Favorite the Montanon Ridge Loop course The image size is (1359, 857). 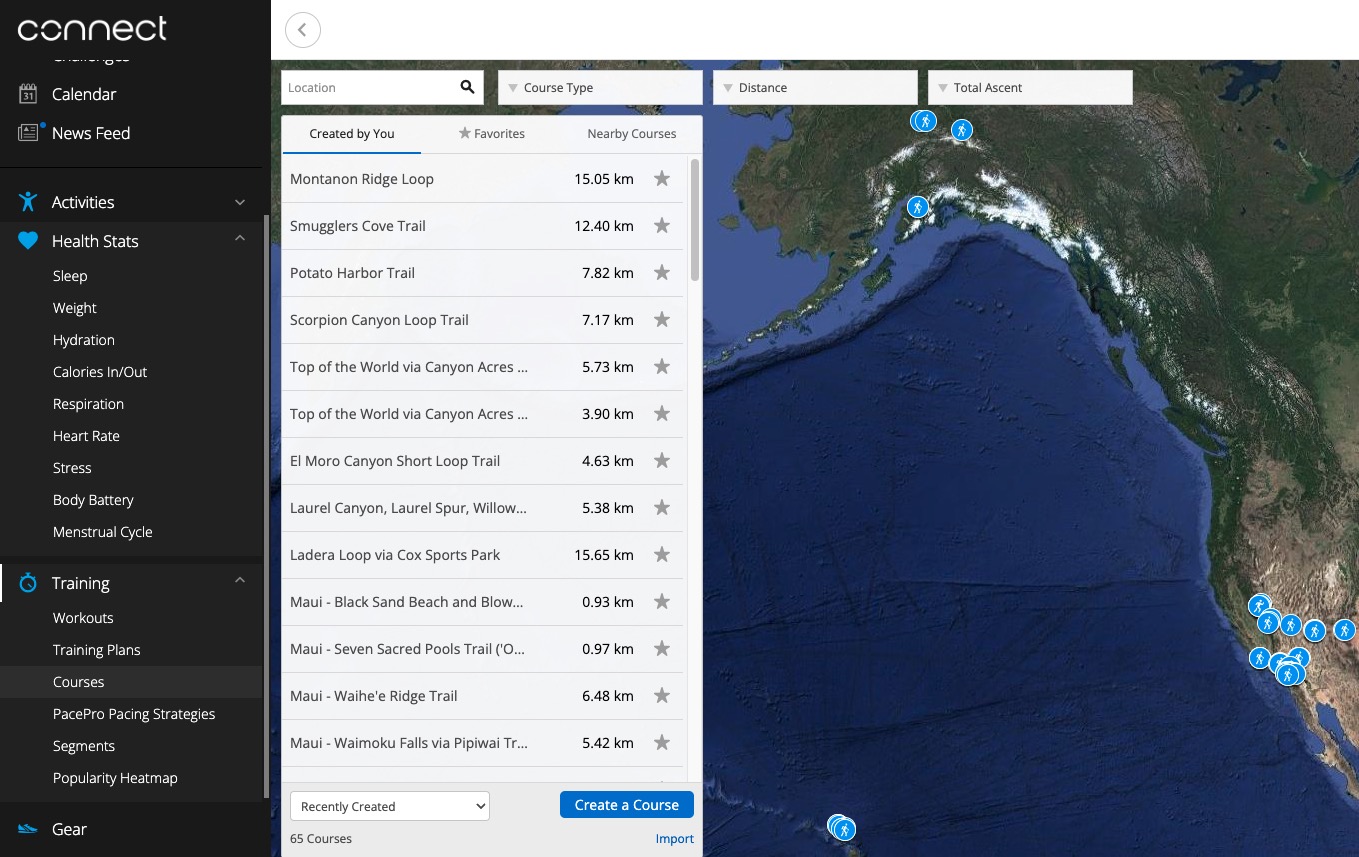tap(661, 179)
